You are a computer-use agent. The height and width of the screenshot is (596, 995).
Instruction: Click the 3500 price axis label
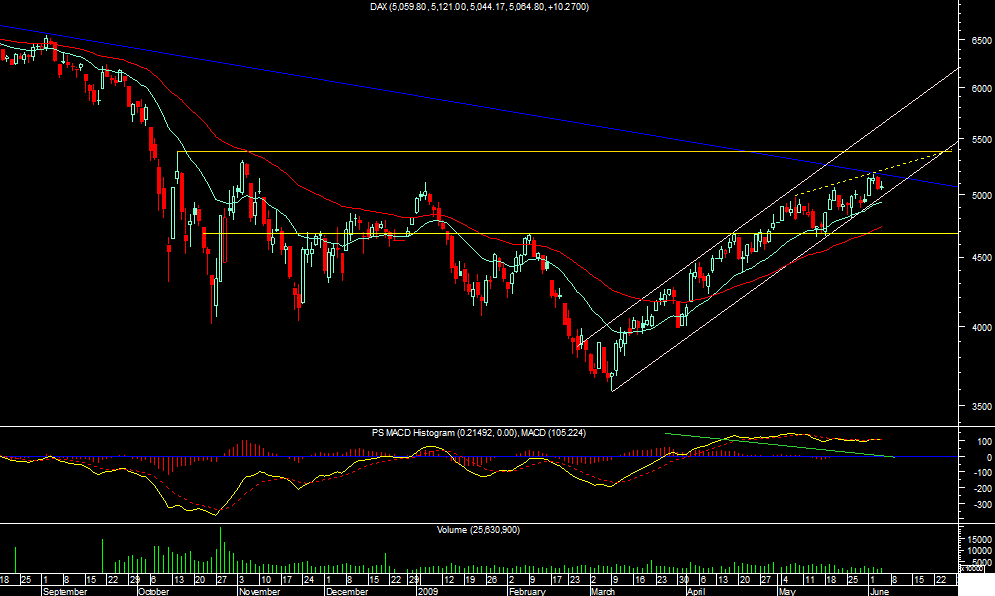click(981, 406)
